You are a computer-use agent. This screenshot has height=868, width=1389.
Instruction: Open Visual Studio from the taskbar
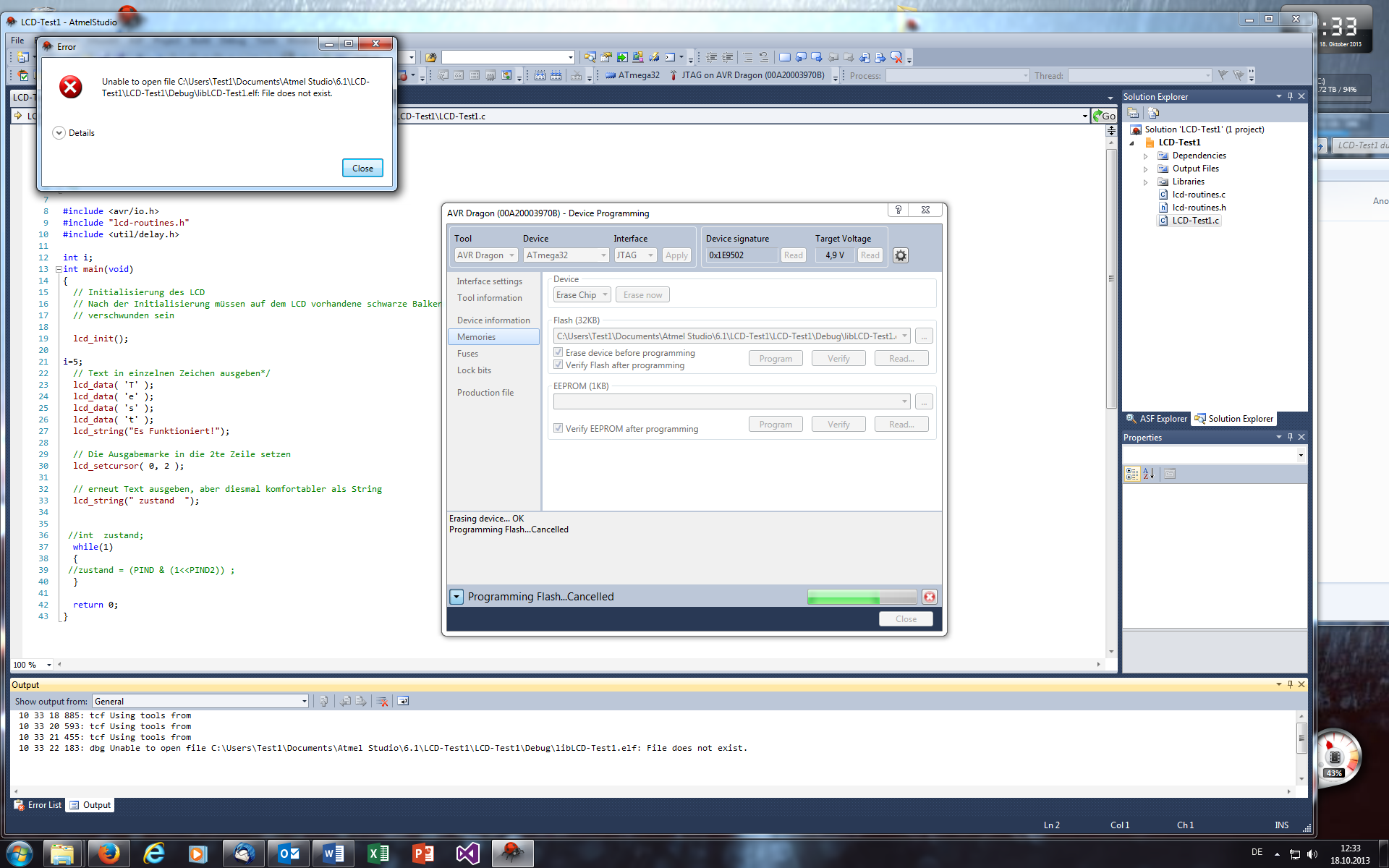[468, 854]
